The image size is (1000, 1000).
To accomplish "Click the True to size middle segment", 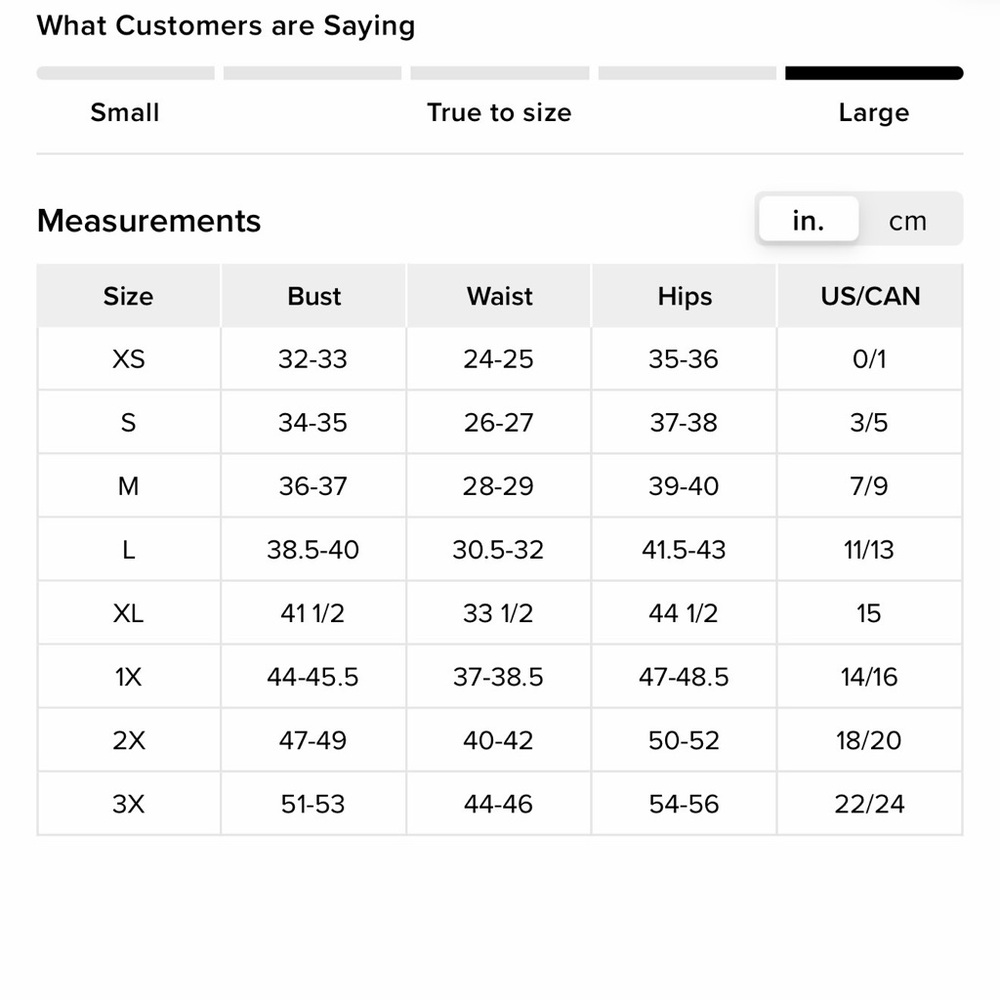I will pyautogui.click(x=499, y=73).
